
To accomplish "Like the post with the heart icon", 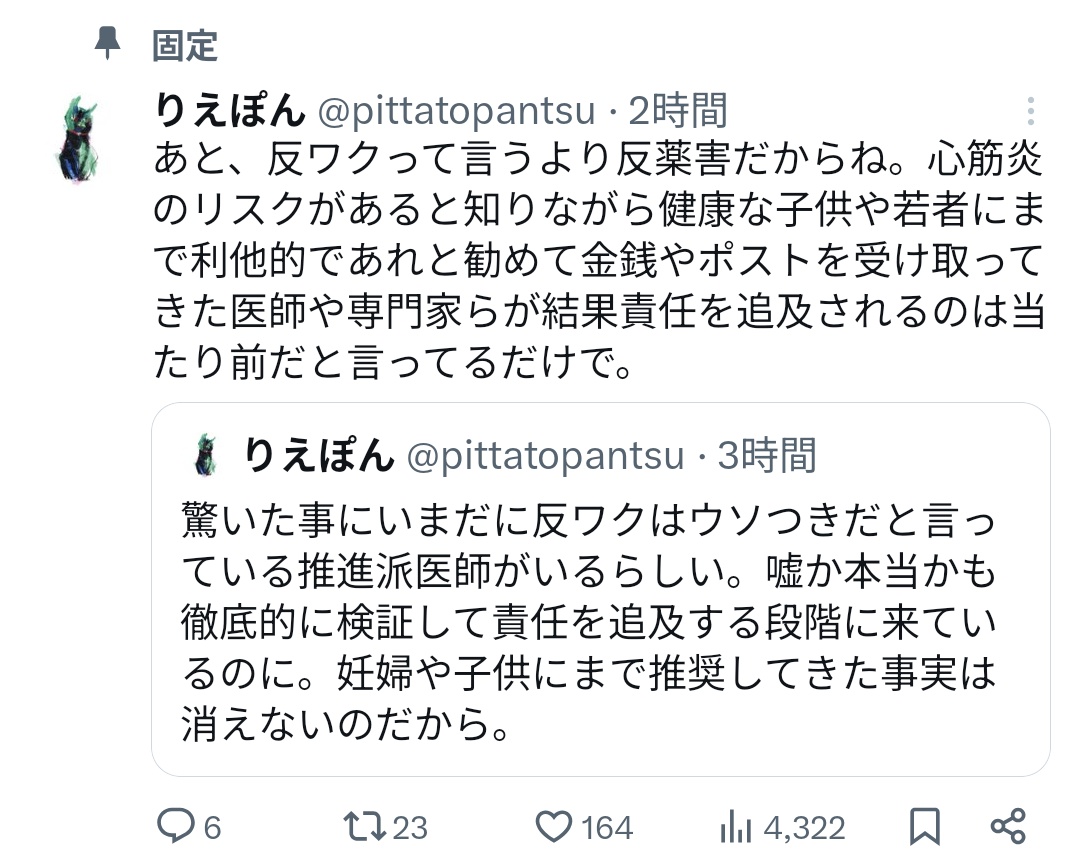I will click(x=553, y=827).
